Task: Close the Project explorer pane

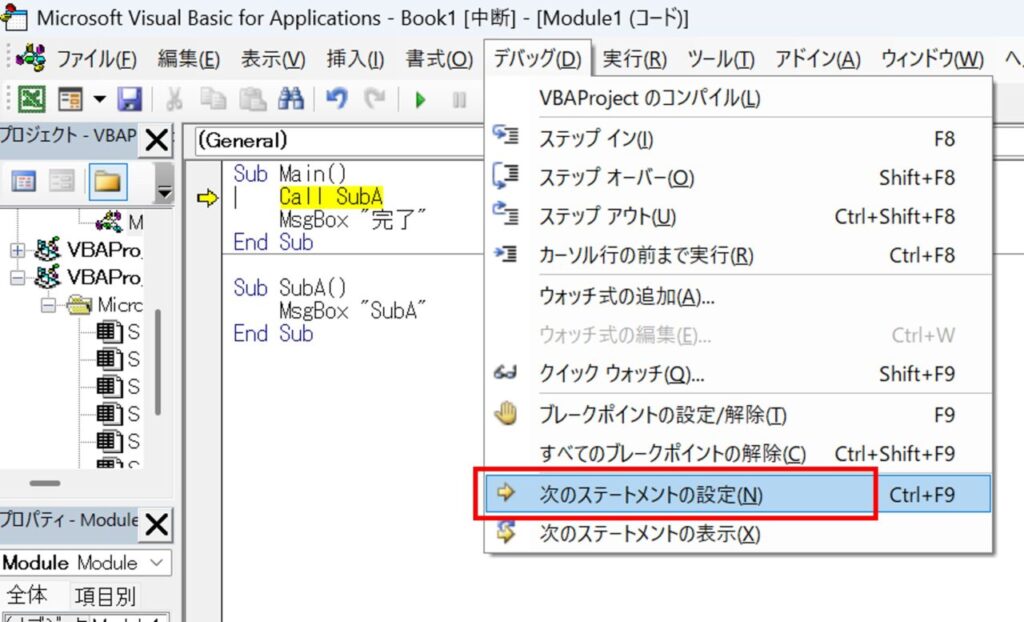Action: 156,140
